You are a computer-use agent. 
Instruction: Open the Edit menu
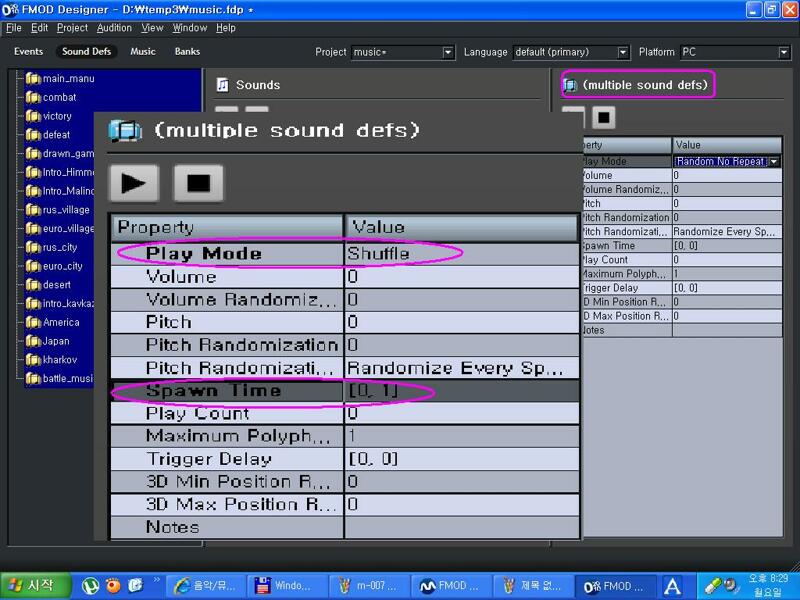(x=39, y=28)
